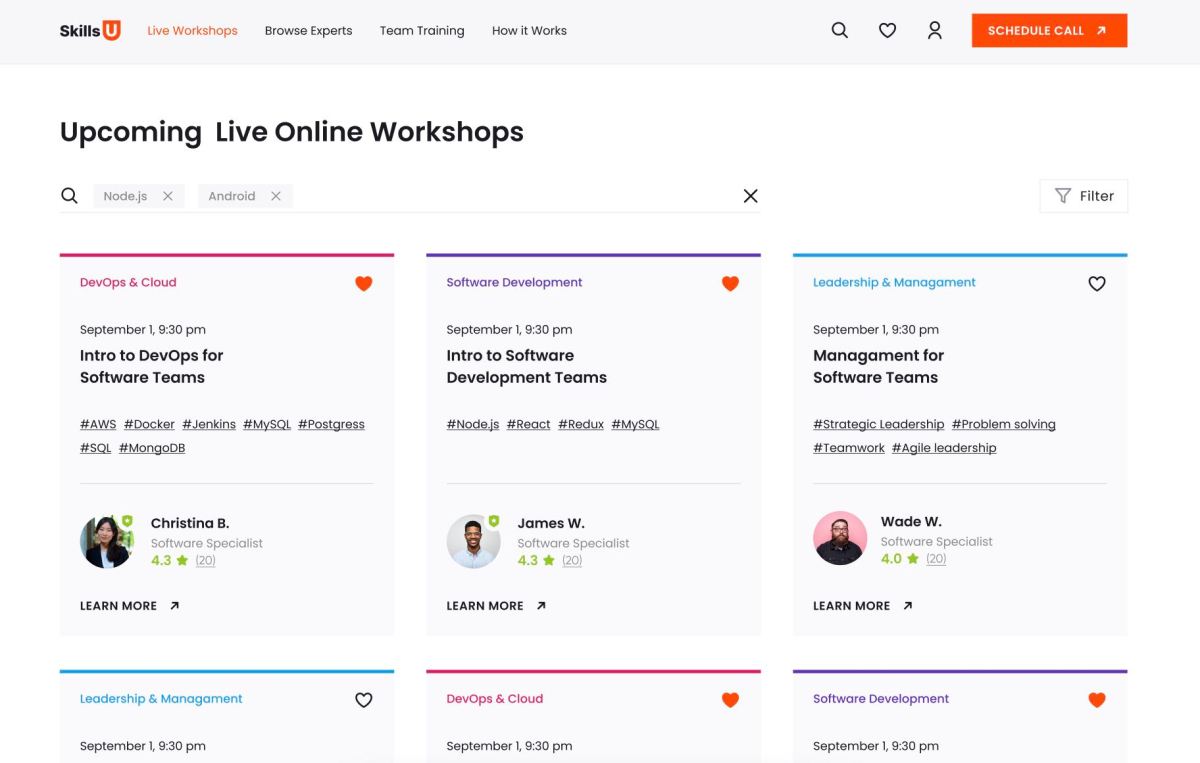
Task: View Wade W. rating reviews count
Action: 936,559
